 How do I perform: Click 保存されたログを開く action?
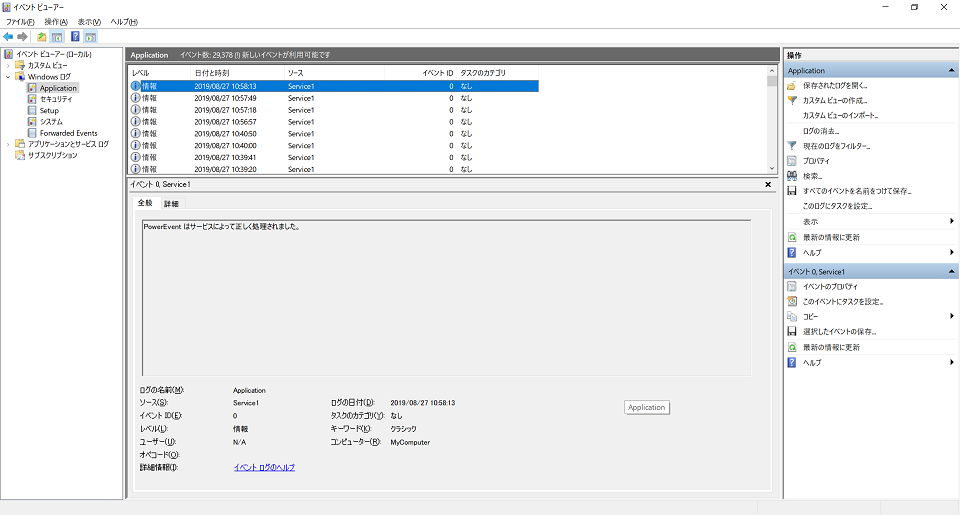coord(835,86)
